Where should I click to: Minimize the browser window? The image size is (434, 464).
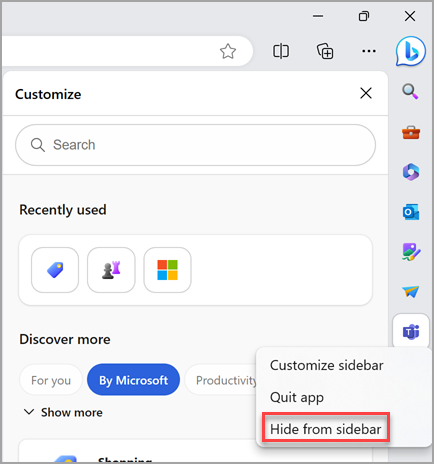(318, 16)
